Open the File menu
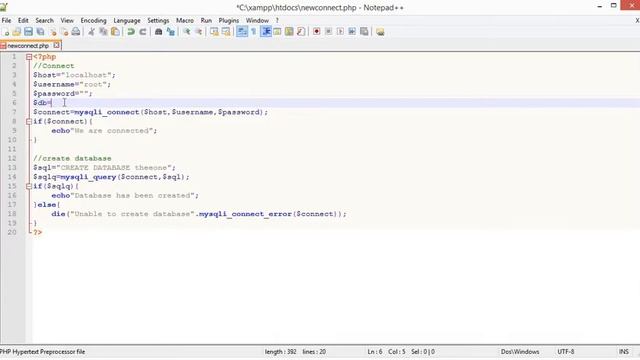The height and width of the screenshot is (360, 640). coord(6,20)
